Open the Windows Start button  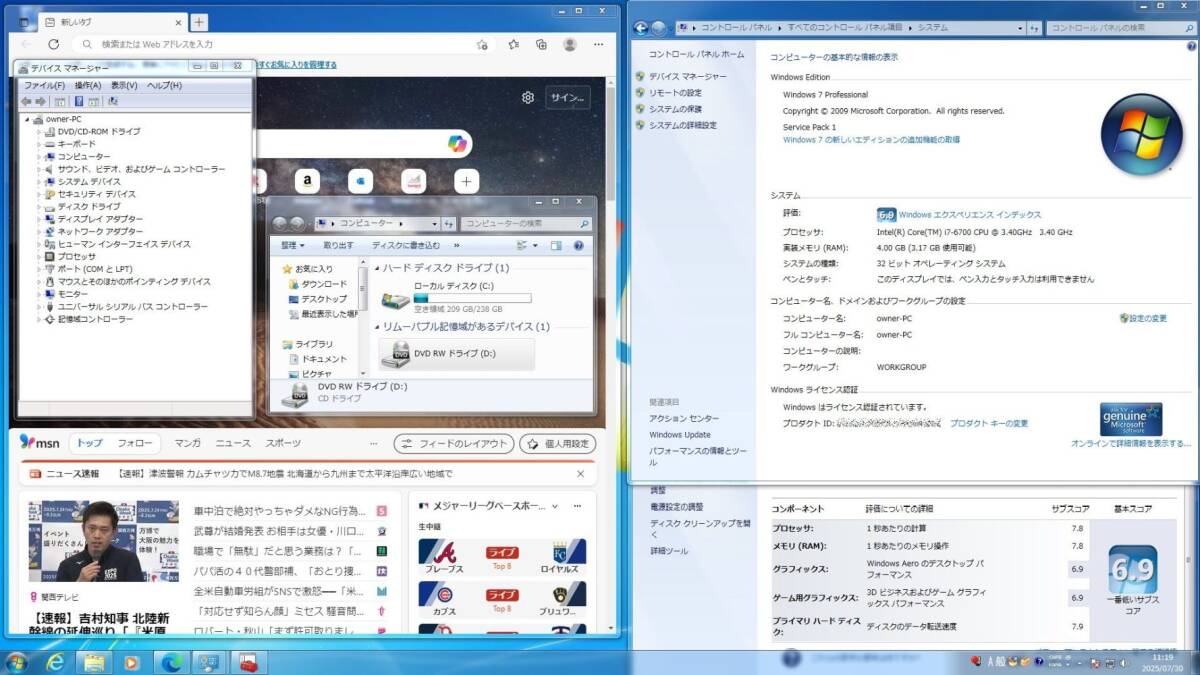[17, 661]
